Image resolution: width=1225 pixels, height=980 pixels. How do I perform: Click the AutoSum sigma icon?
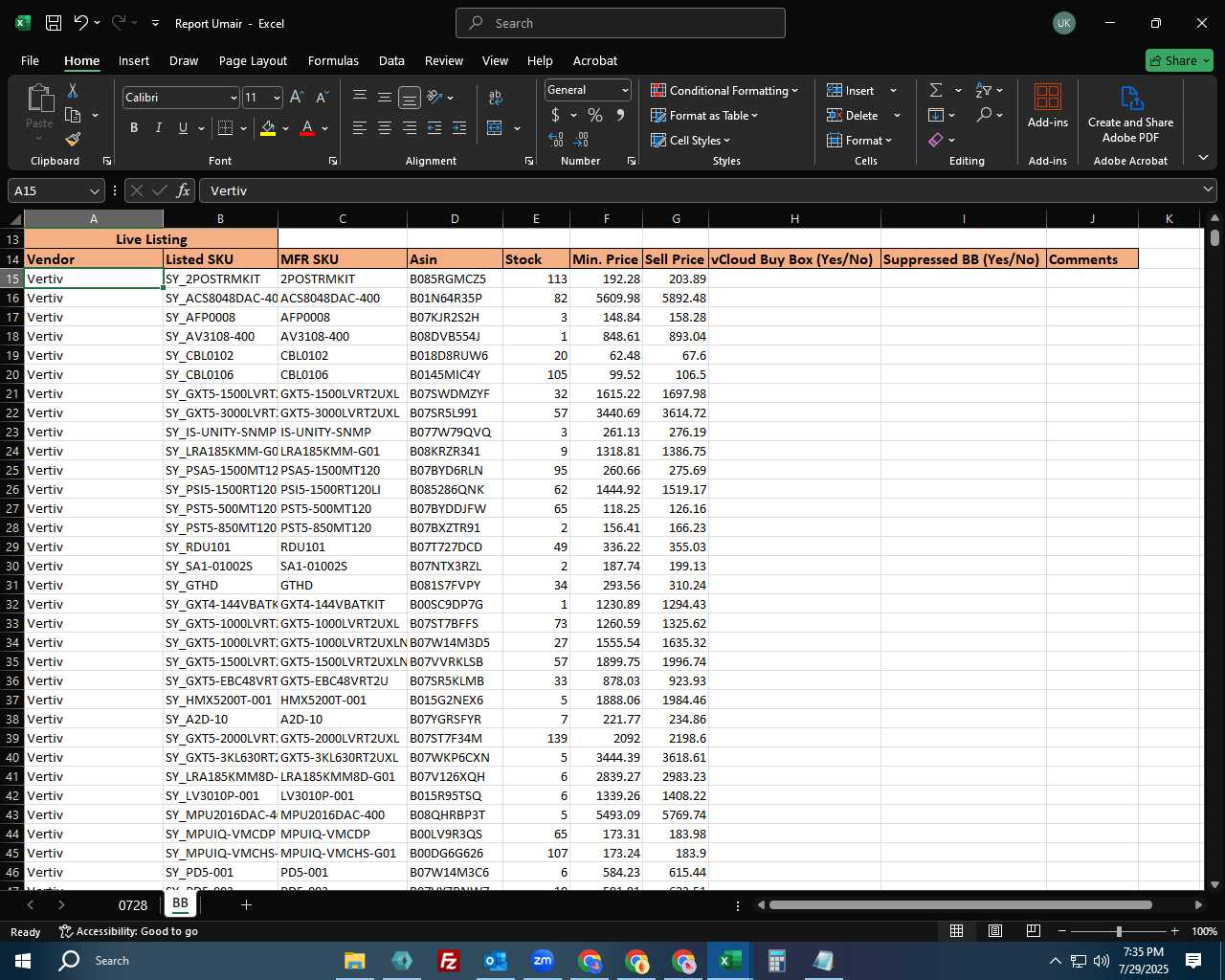pos(936,90)
